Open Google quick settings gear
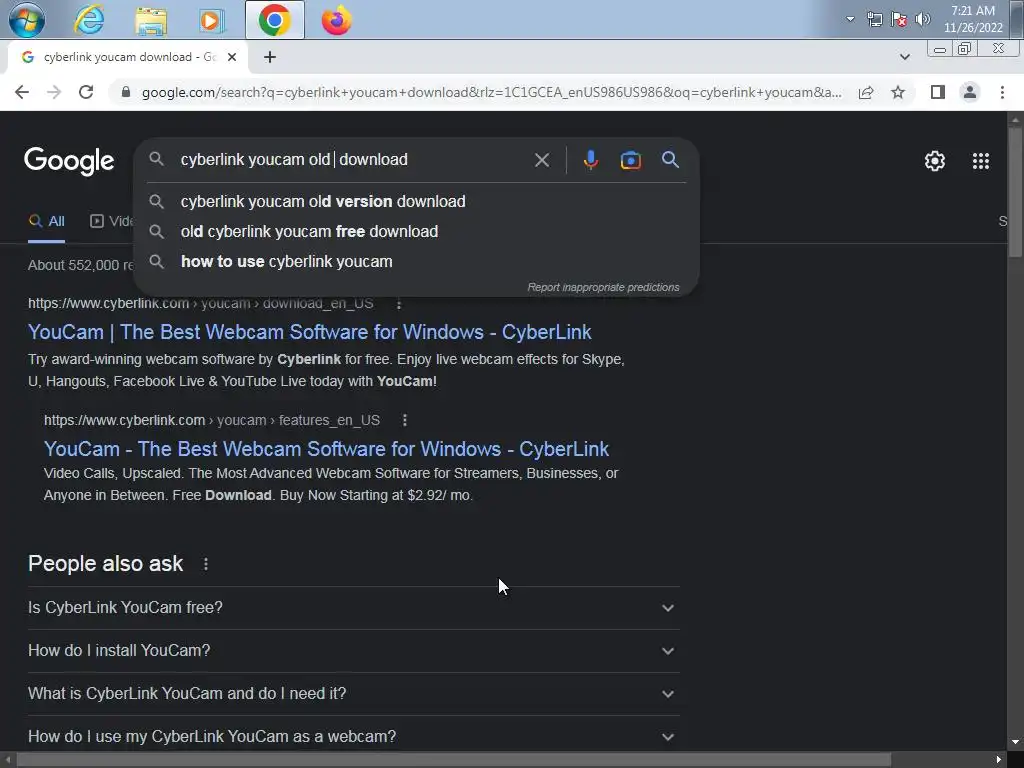Viewport: 1024px width, 768px height. click(x=935, y=161)
